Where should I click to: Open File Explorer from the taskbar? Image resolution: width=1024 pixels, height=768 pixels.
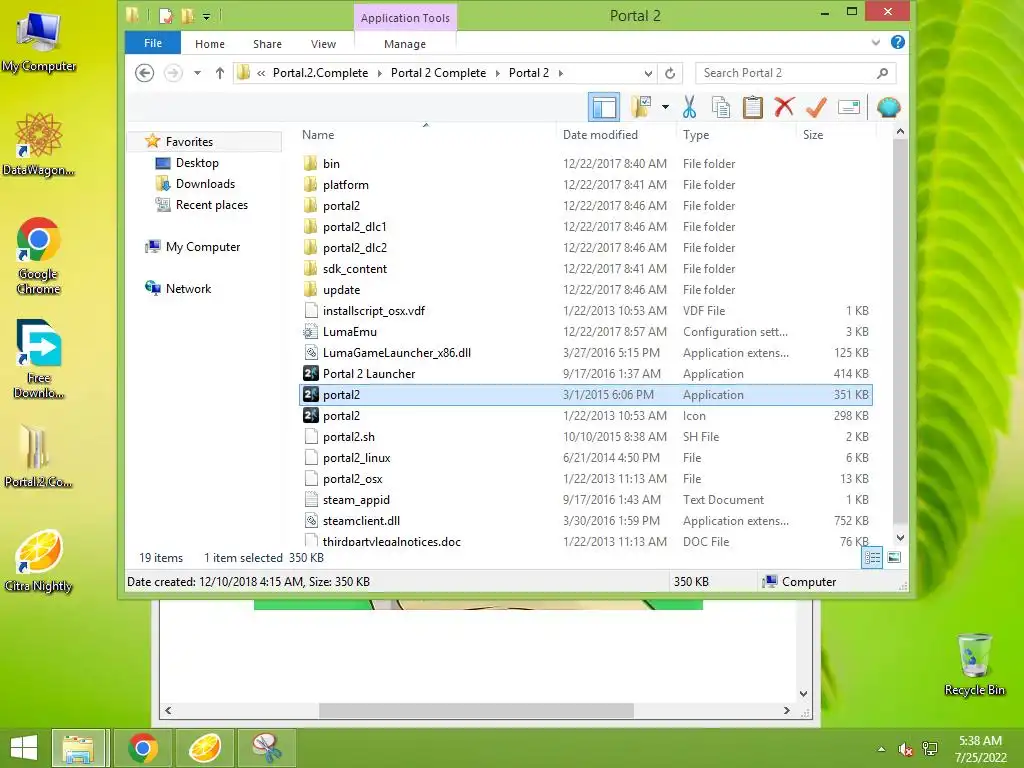tap(78, 748)
